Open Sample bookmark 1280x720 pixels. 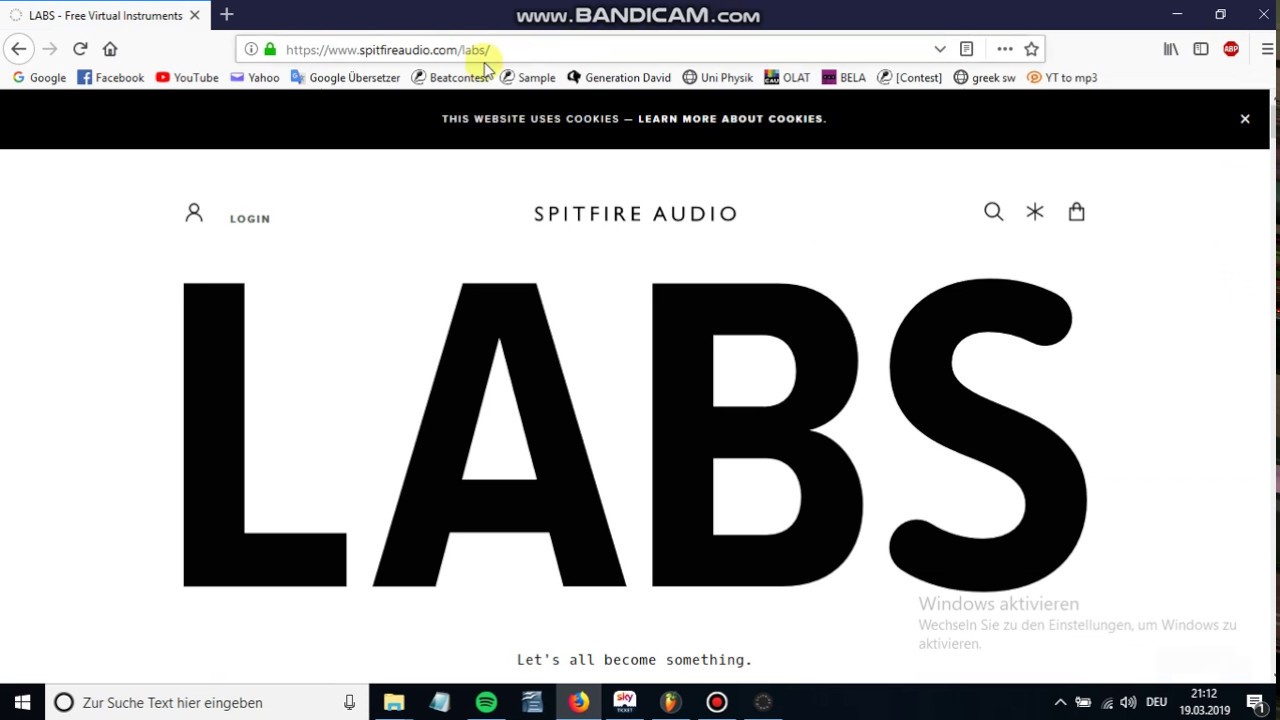point(528,77)
